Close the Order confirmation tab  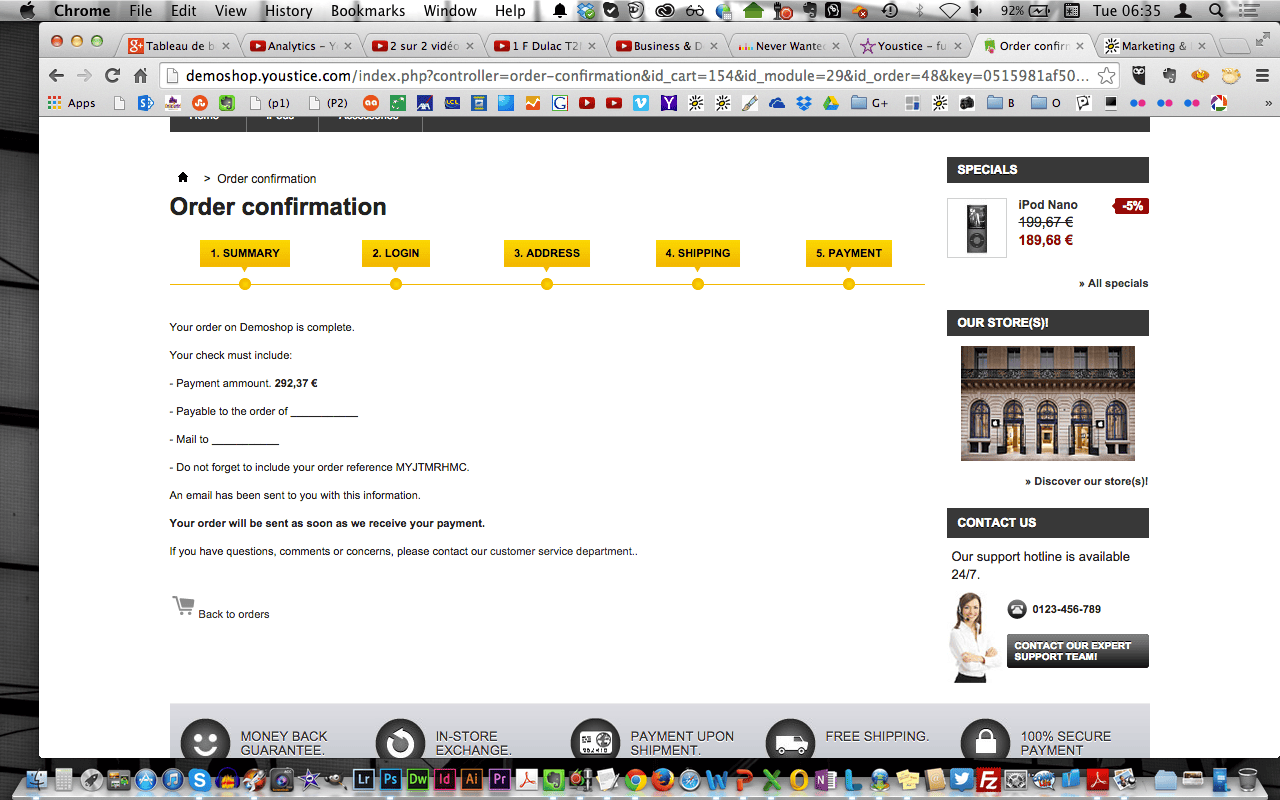click(x=1080, y=46)
